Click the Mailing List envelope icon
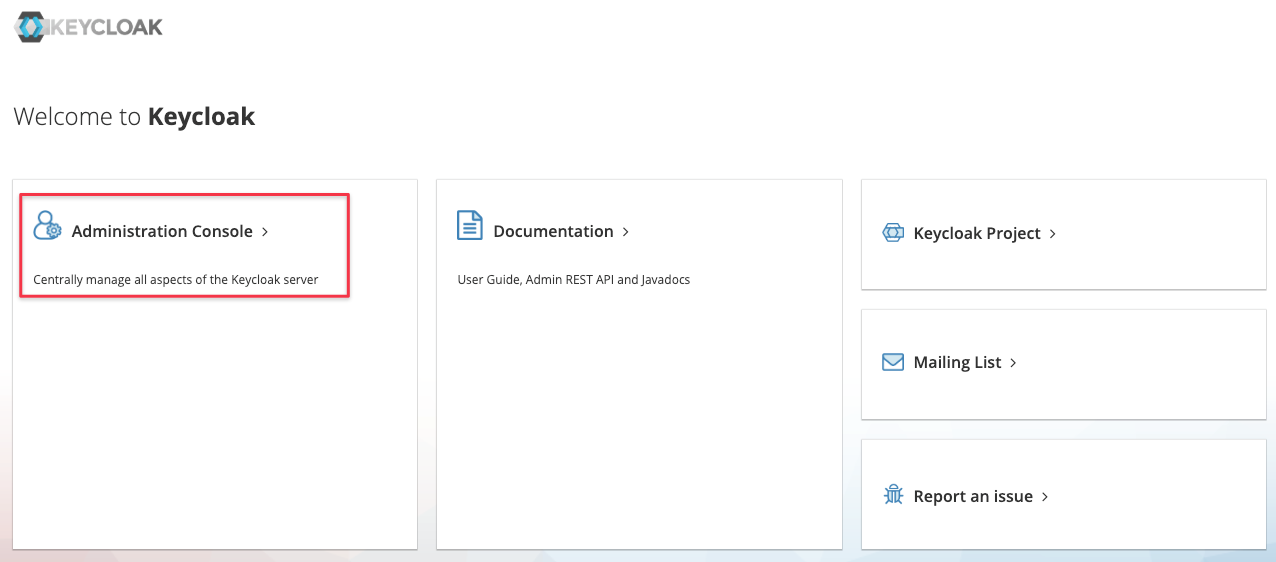 pos(893,362)
